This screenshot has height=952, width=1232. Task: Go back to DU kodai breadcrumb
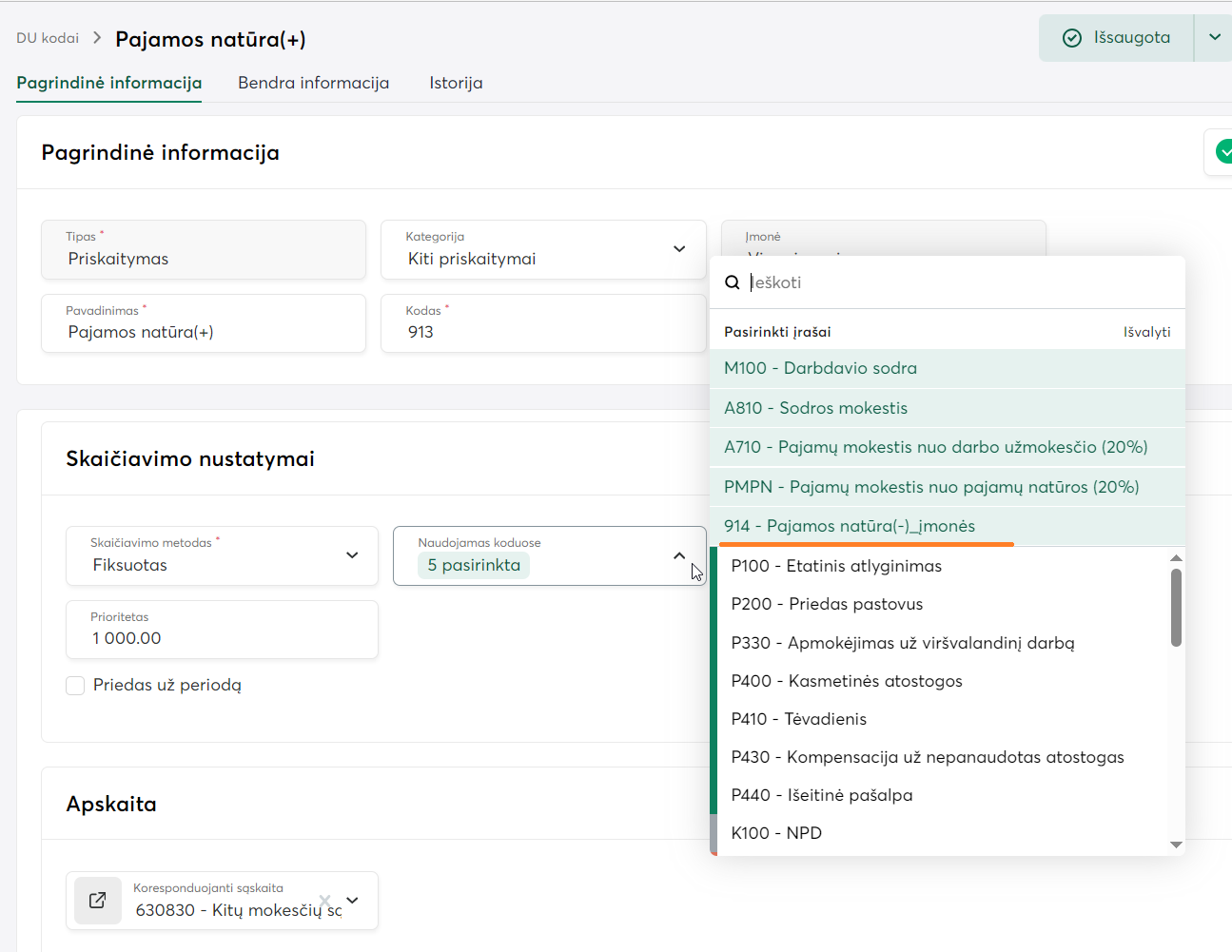coord(48,38)
